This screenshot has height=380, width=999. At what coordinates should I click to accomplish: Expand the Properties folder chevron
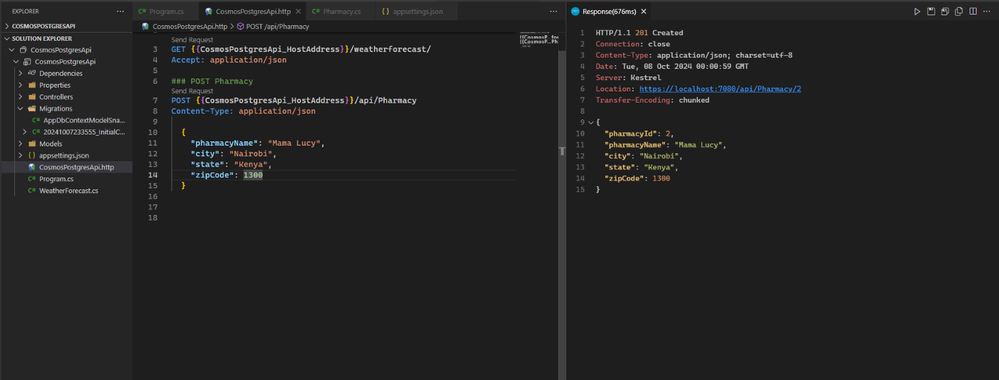(x=21, y=85)
